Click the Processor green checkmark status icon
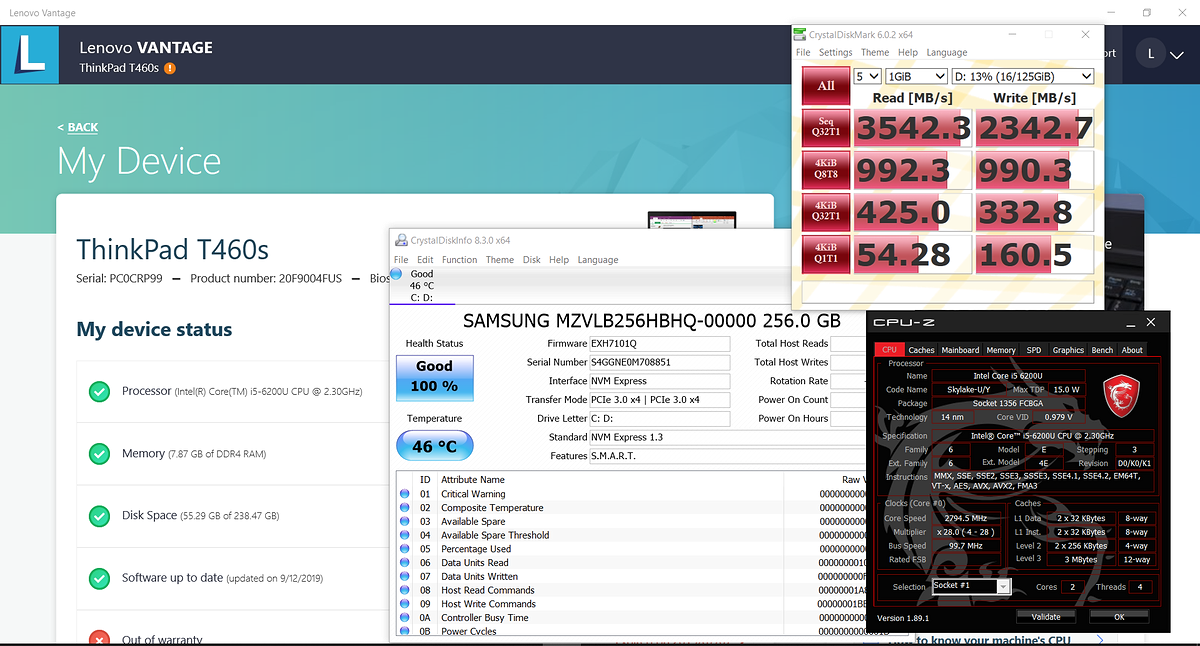Screen dimensions: 1200x646 (99, 391)
